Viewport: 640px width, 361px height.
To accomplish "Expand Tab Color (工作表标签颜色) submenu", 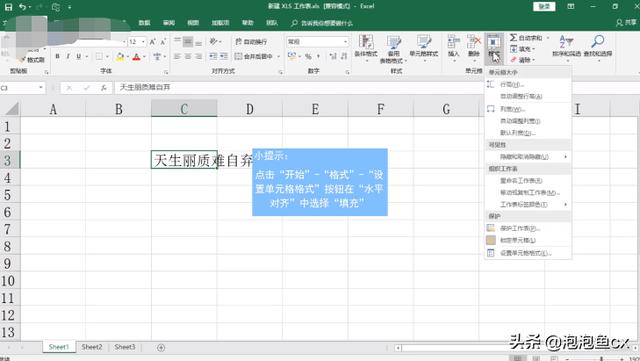I will tap(528, 204).
